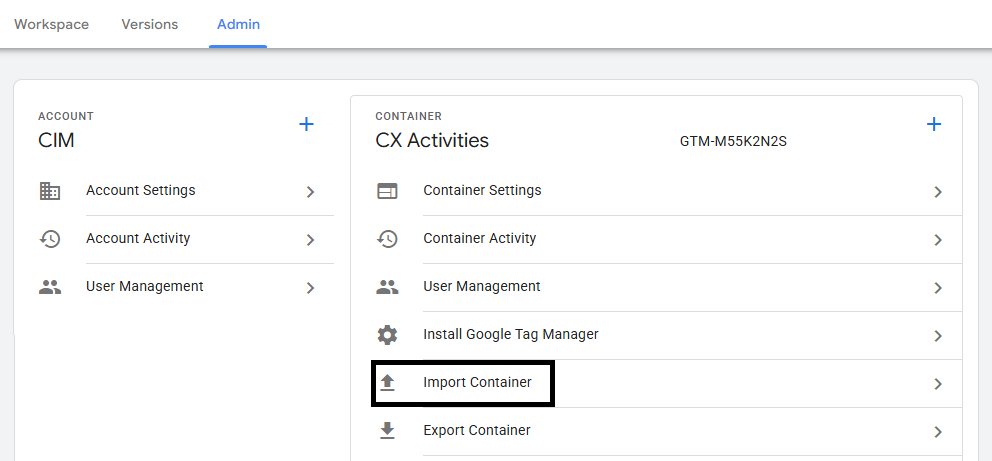
Task: Open the Admin tab
Action: pyautogui.click(x=239, y=24)
